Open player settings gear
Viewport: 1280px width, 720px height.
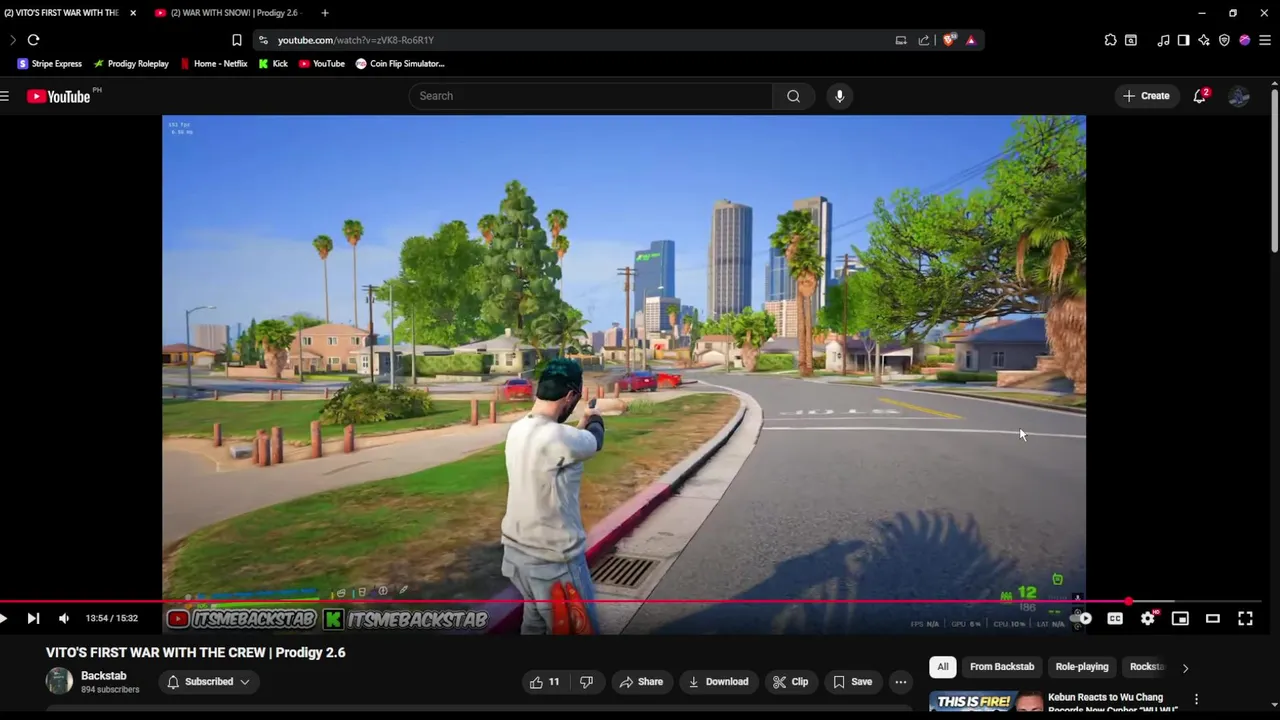pos(1148,618)
